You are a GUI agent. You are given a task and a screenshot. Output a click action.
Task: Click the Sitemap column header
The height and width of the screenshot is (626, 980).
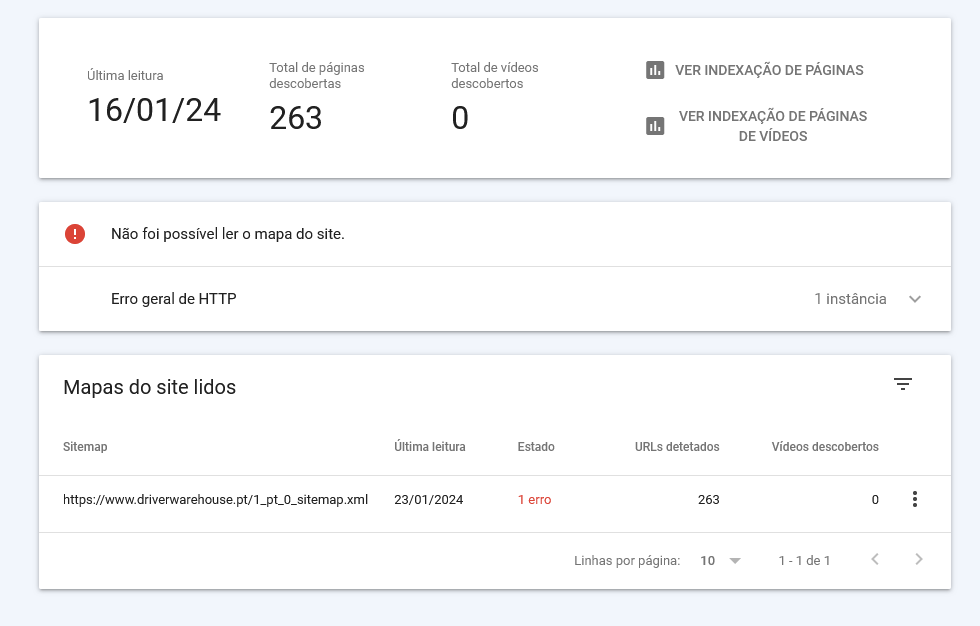[85, 447]
